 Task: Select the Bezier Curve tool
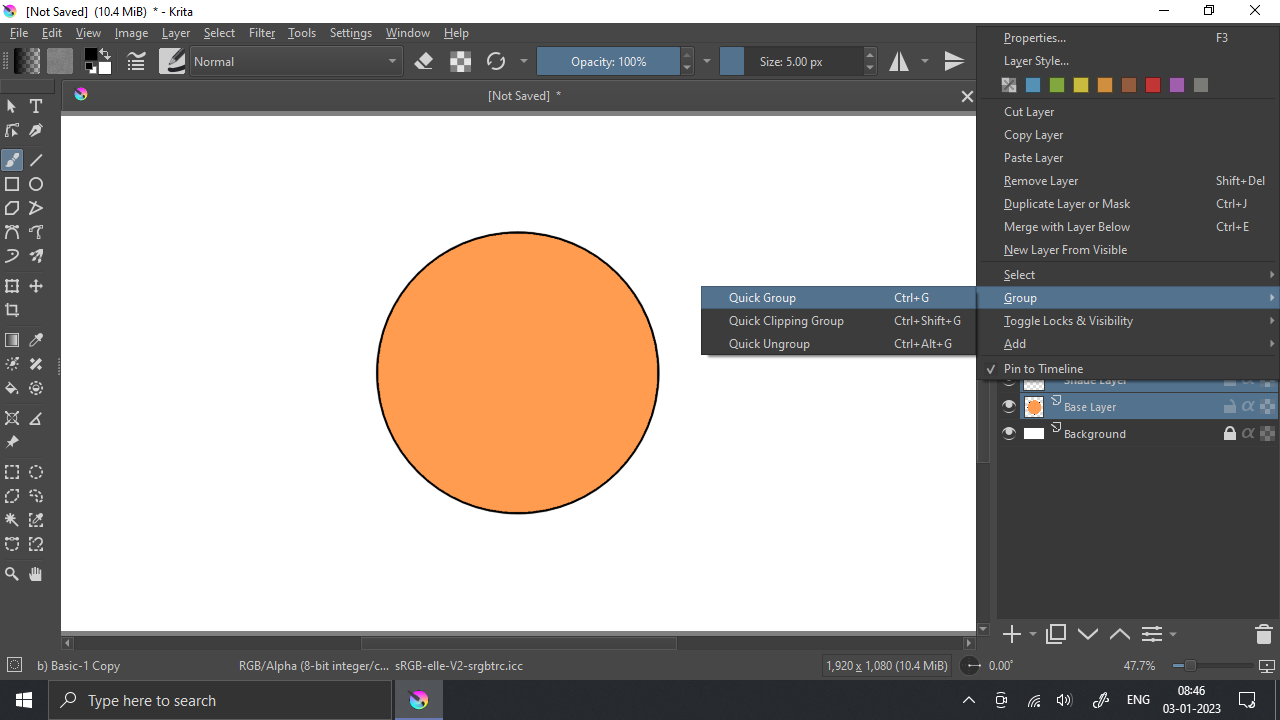tap(12, 232)
